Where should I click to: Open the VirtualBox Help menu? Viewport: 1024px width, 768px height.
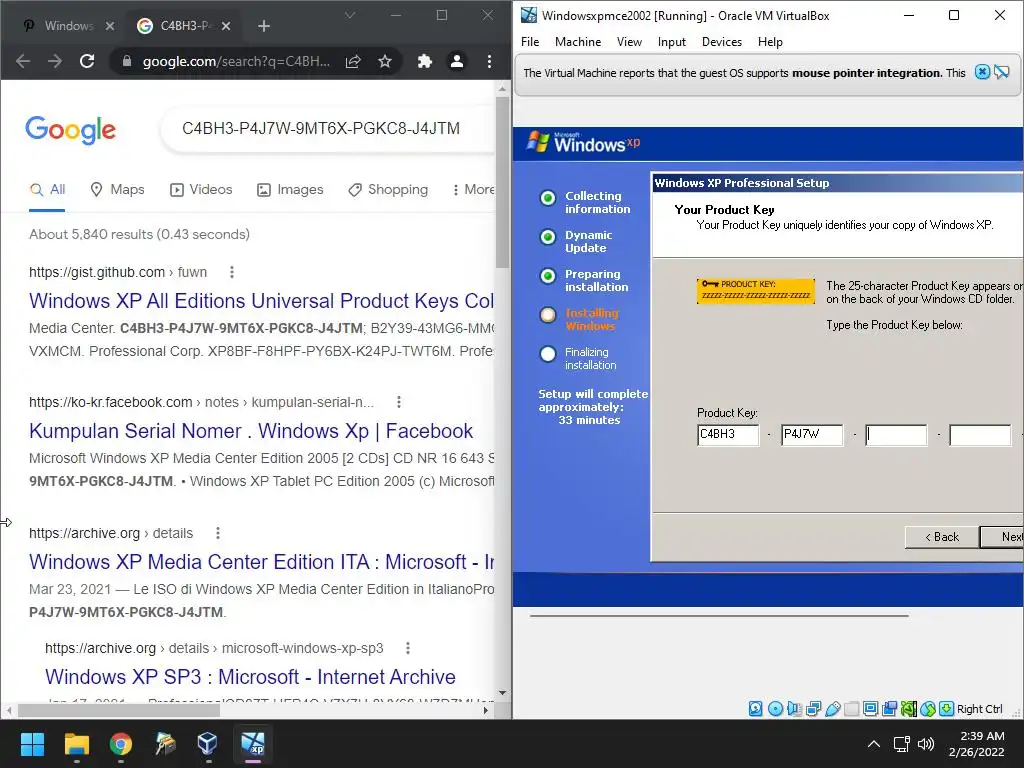click(771, 42)
